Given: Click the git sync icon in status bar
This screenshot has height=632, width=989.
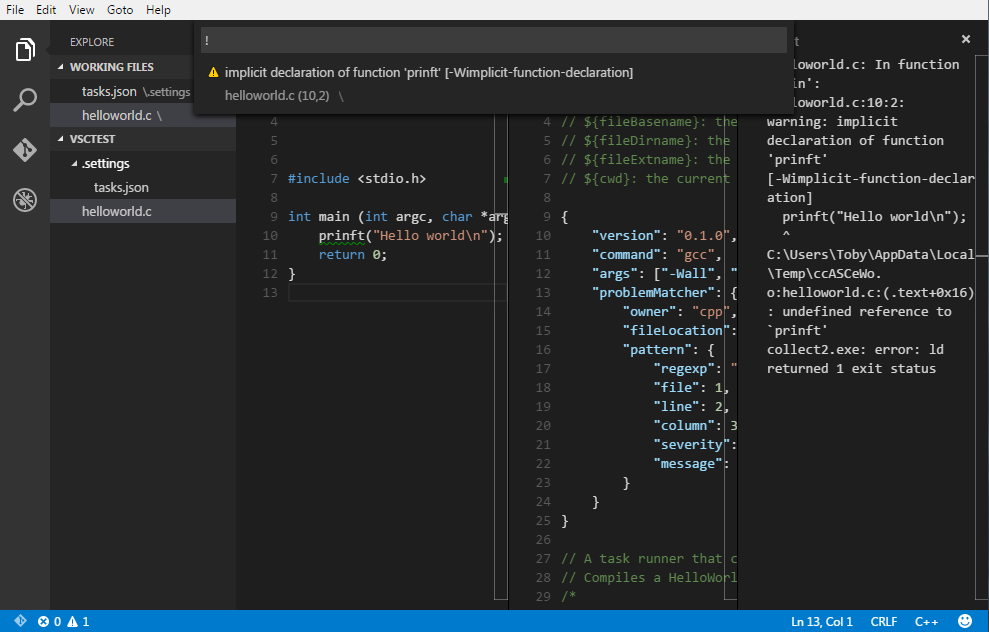Looking at the screenshot, I should (x=20, y=621).
